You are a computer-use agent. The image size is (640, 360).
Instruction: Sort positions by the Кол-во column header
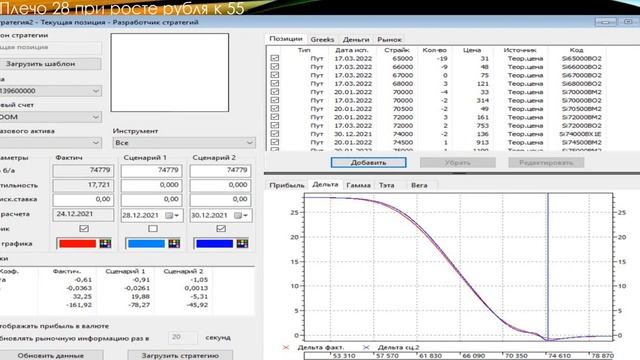click(x=434, y=50)
